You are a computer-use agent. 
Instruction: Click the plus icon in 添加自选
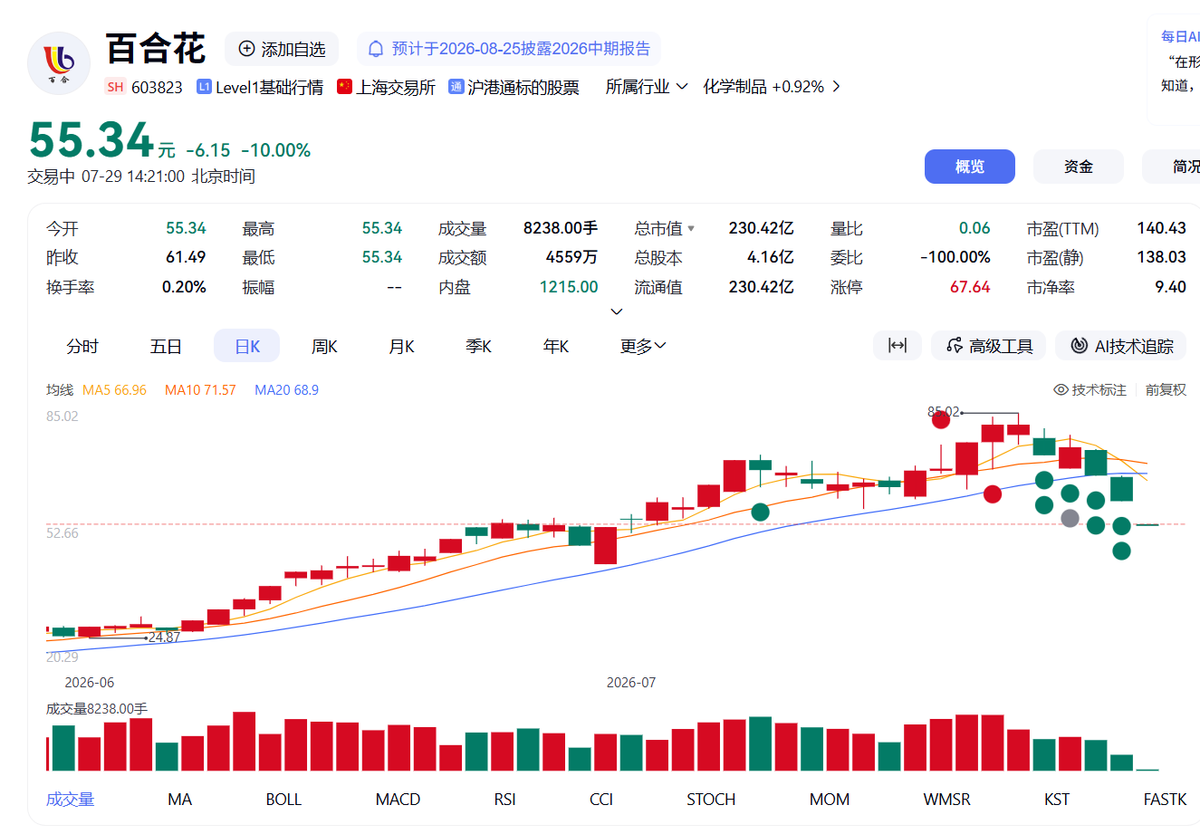click(246, 49)
